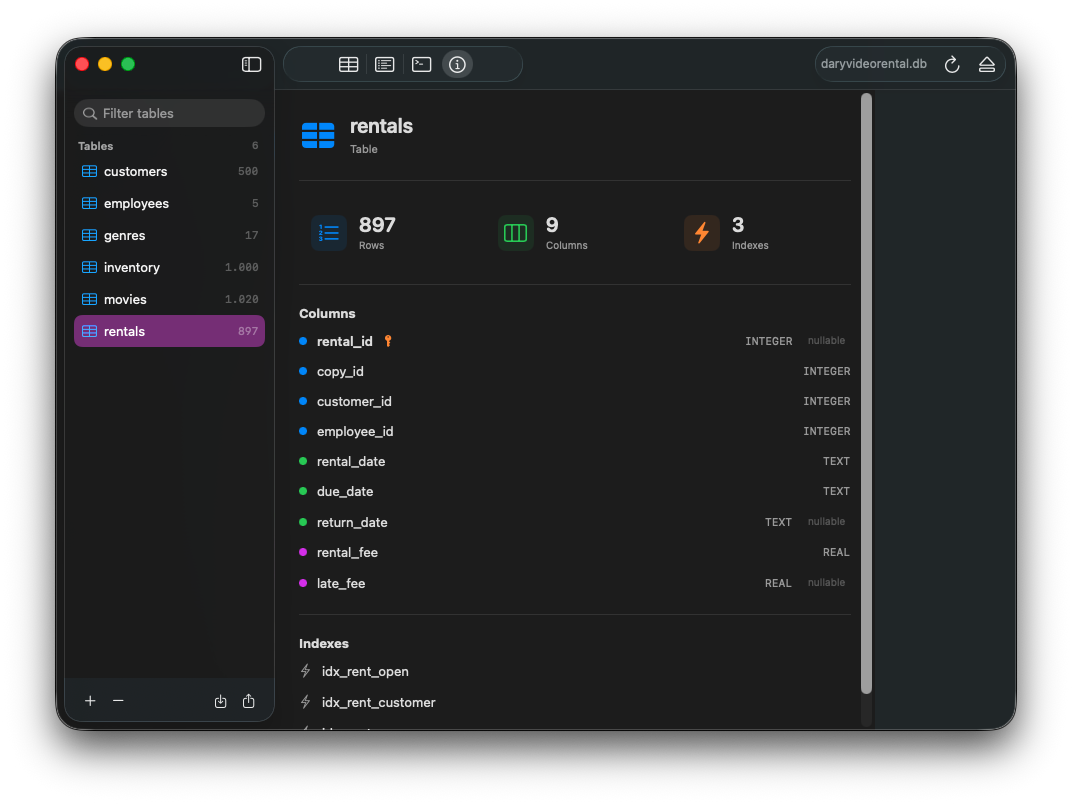
Task: Click the orange lightning indexes icon
Action: coord(701,233)
